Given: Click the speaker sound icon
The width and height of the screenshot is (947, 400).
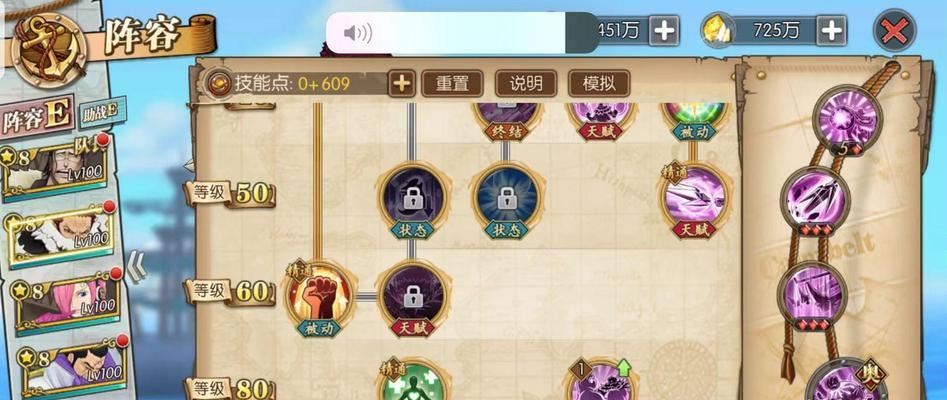Looking at the screenshot, I should tap(358, 33).
